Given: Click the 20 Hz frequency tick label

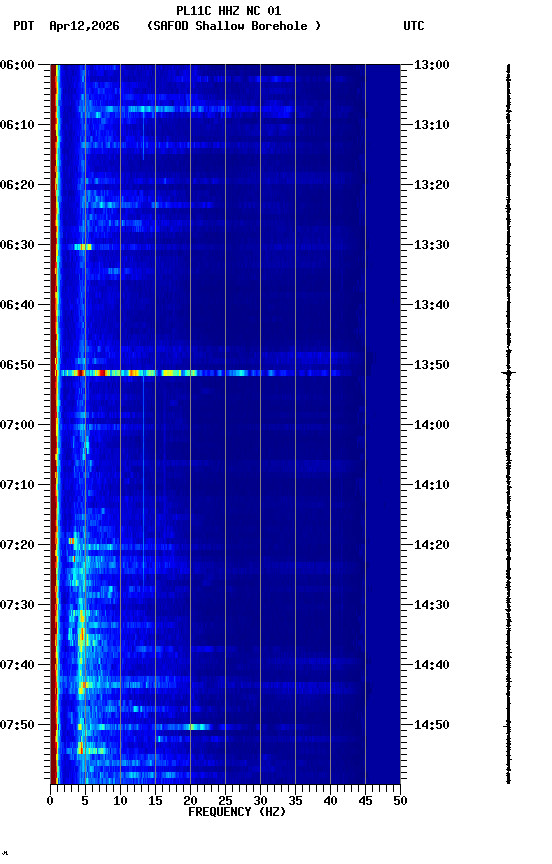Looking at the screenshot, I should (190, 801).
